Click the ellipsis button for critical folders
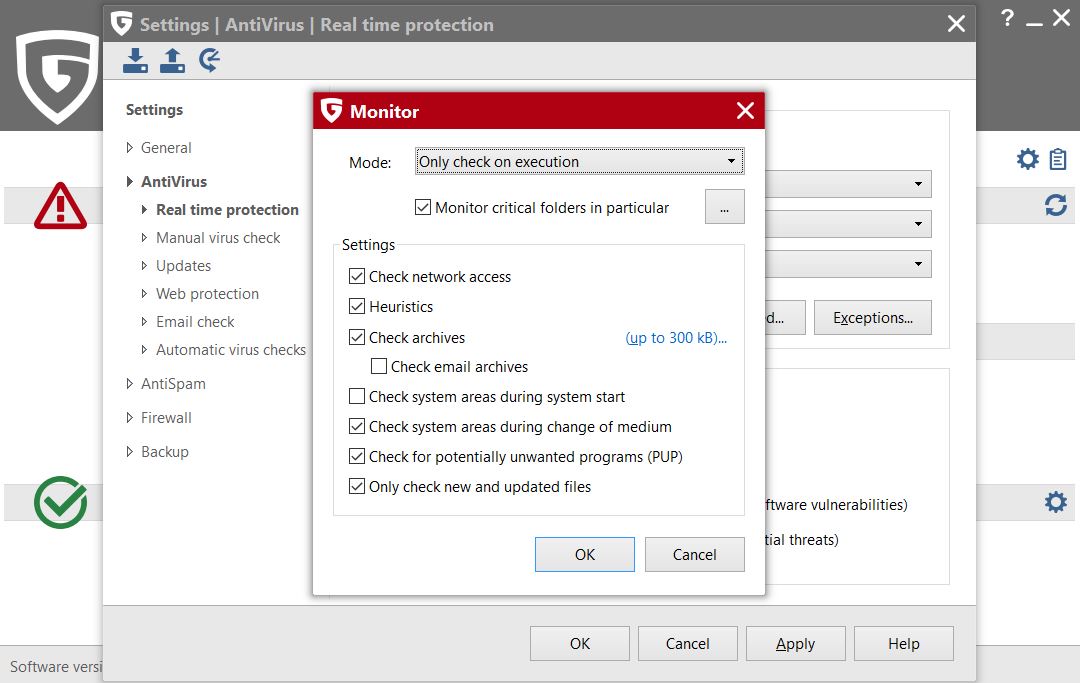Screen dimensions: 1080x683 pyautogui.click(x=724, y=208)
